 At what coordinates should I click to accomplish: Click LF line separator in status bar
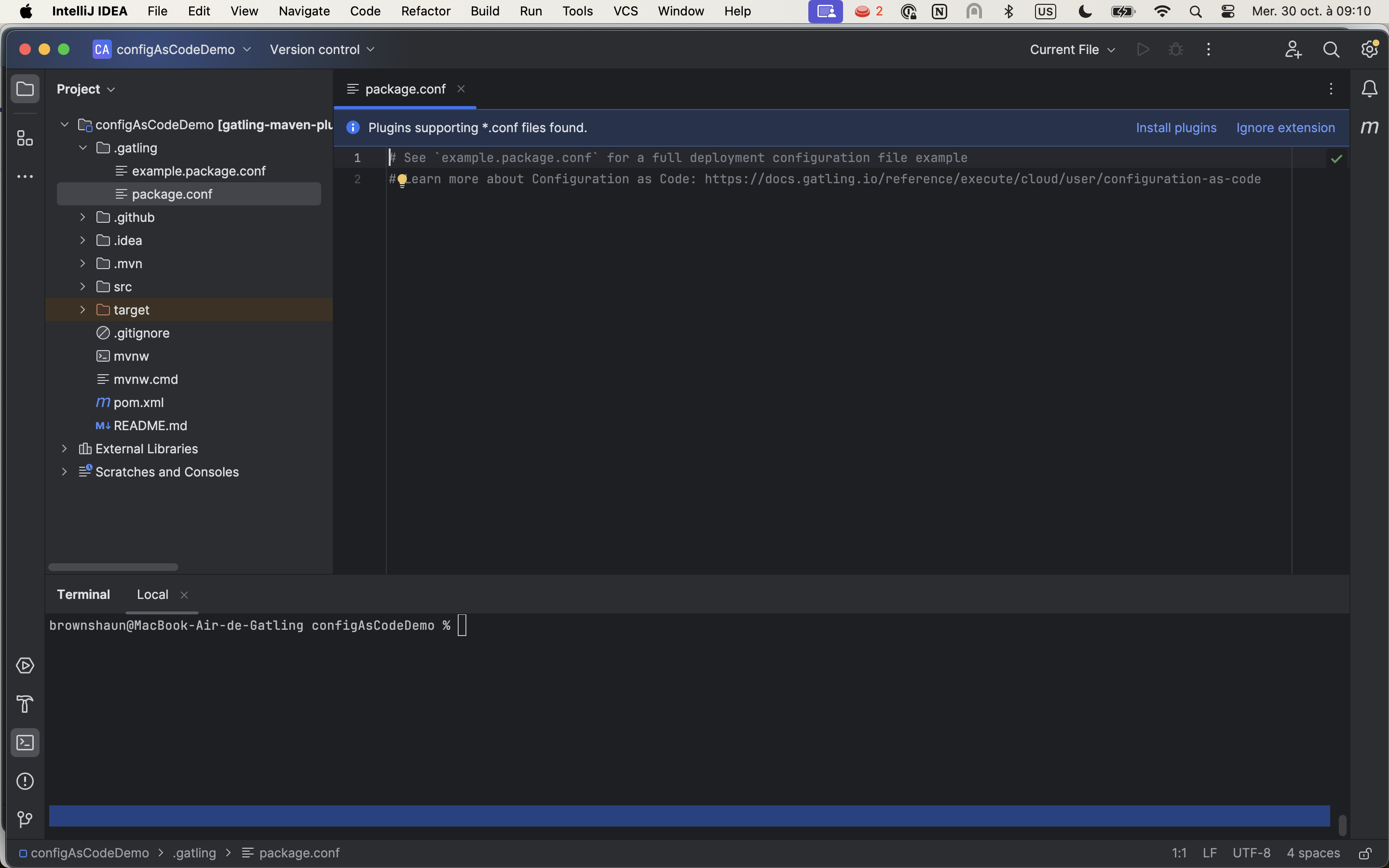(x=1210, y=853)
